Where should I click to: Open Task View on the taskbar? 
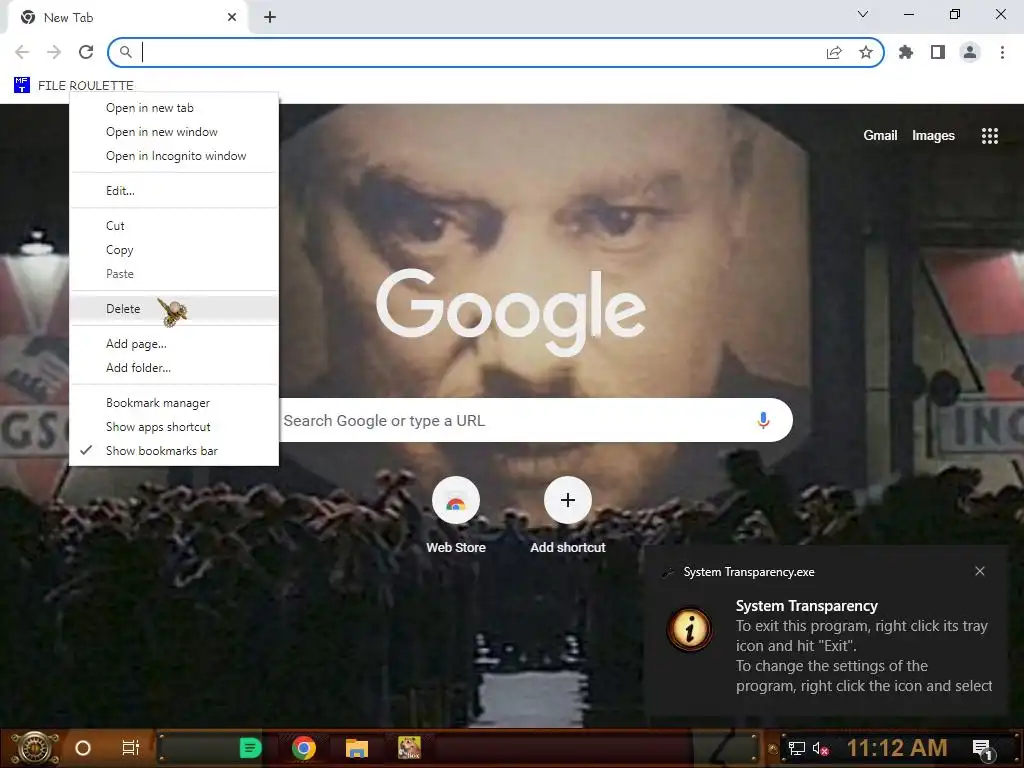[131, 748]
